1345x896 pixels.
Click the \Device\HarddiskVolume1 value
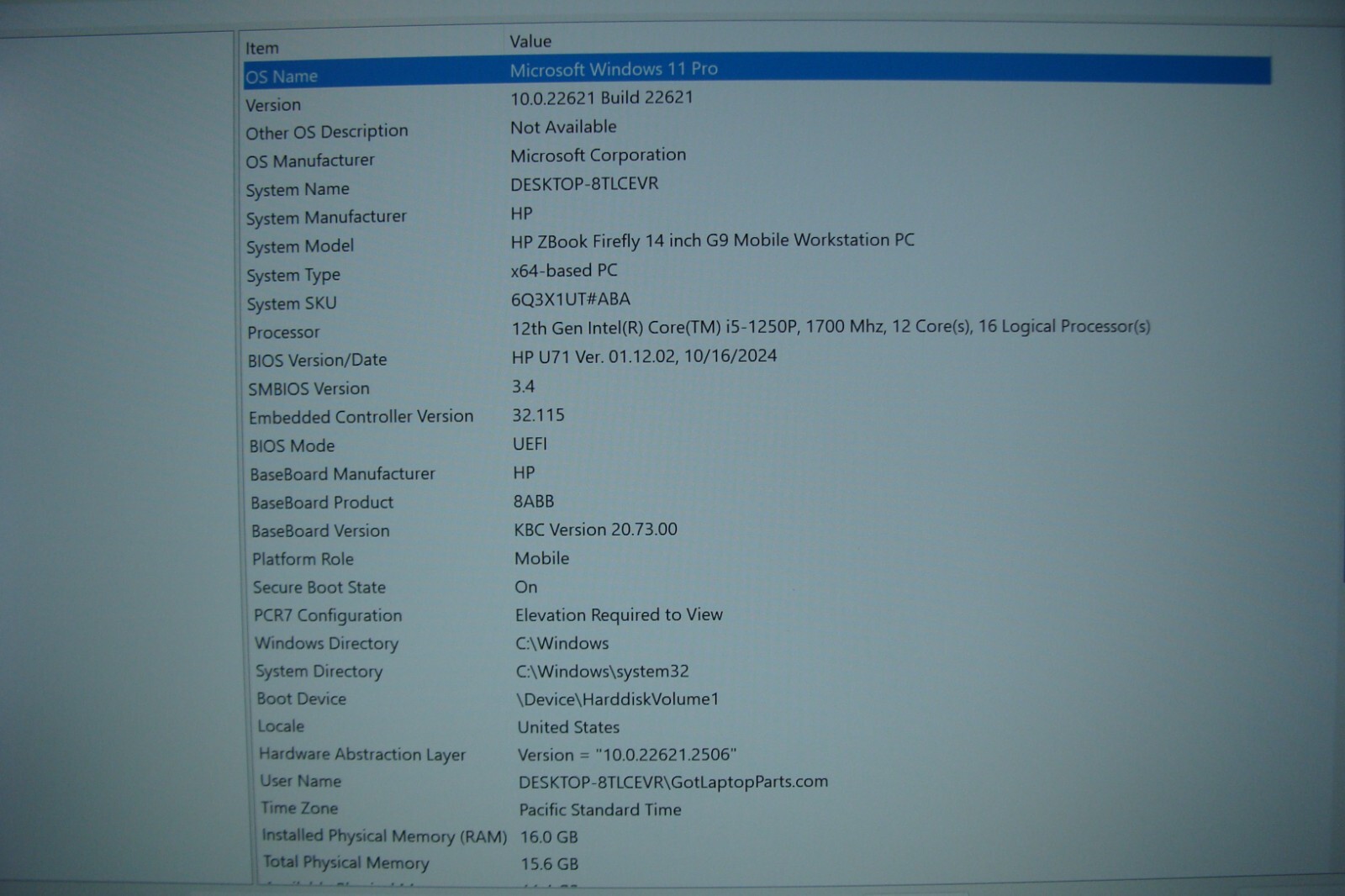(618, 699)
